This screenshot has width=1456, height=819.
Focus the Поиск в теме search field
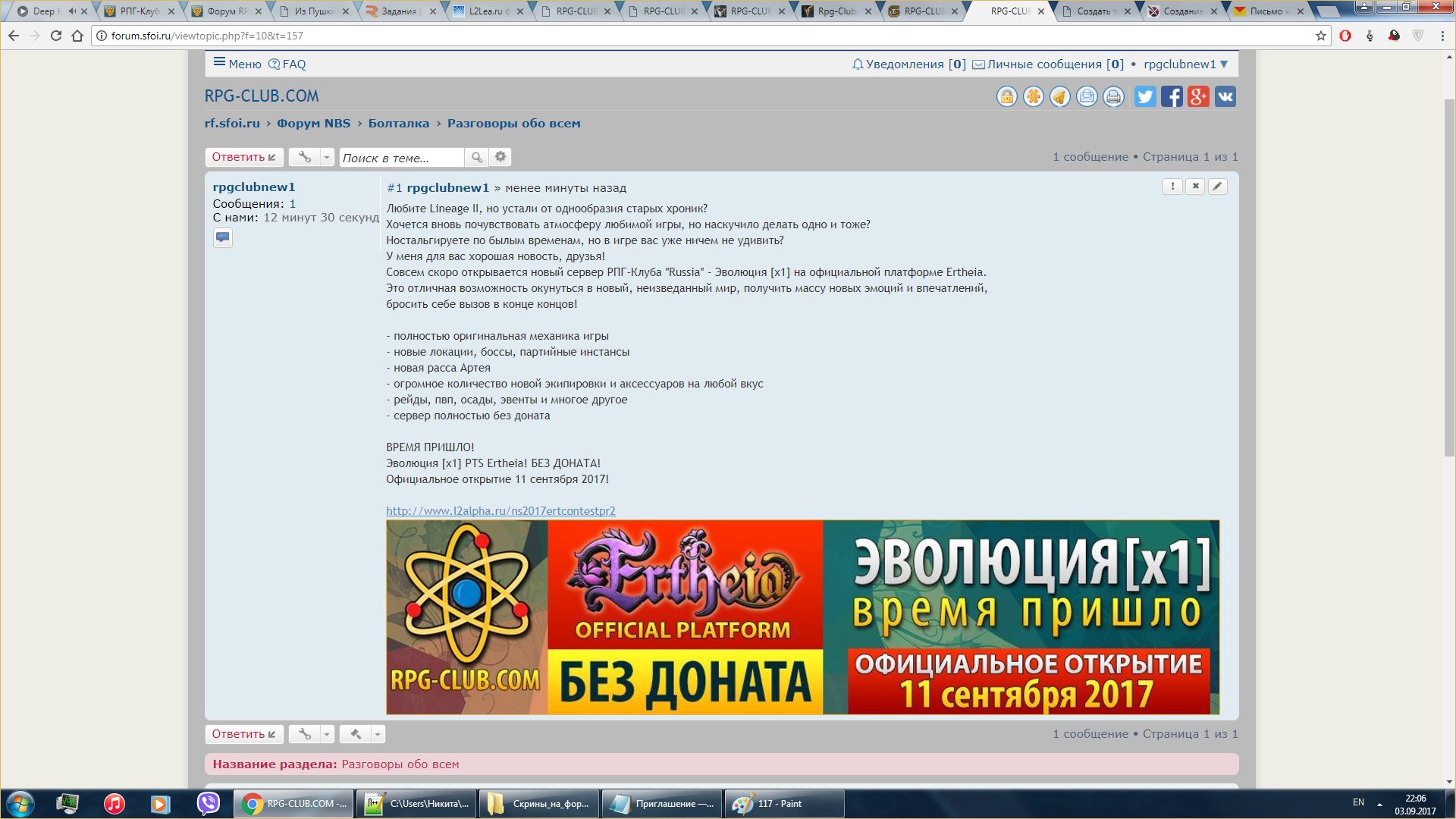pyautogui.click(x=402, y=157)
